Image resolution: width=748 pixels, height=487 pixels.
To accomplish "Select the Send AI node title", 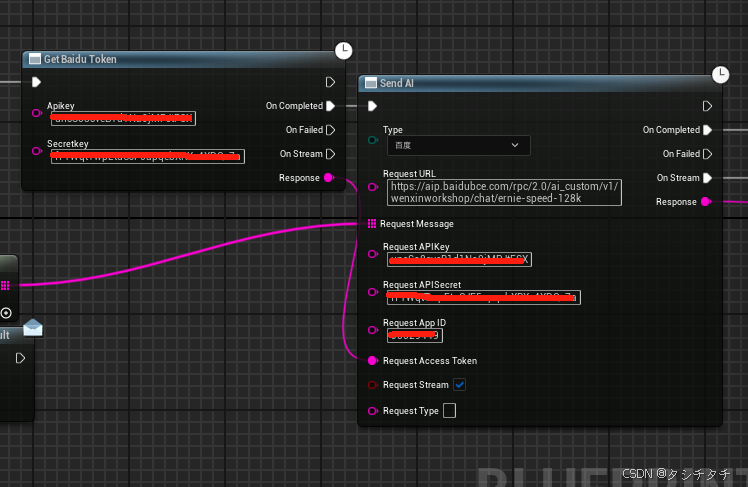I will [x=396, y=83].
